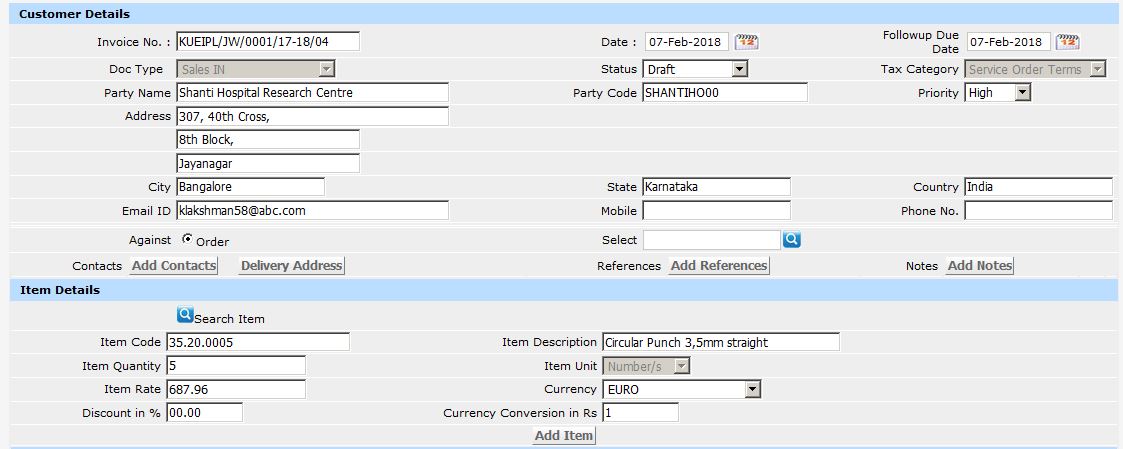Click the Add References button
1123x449 pixels.
(x=718, y=266)
